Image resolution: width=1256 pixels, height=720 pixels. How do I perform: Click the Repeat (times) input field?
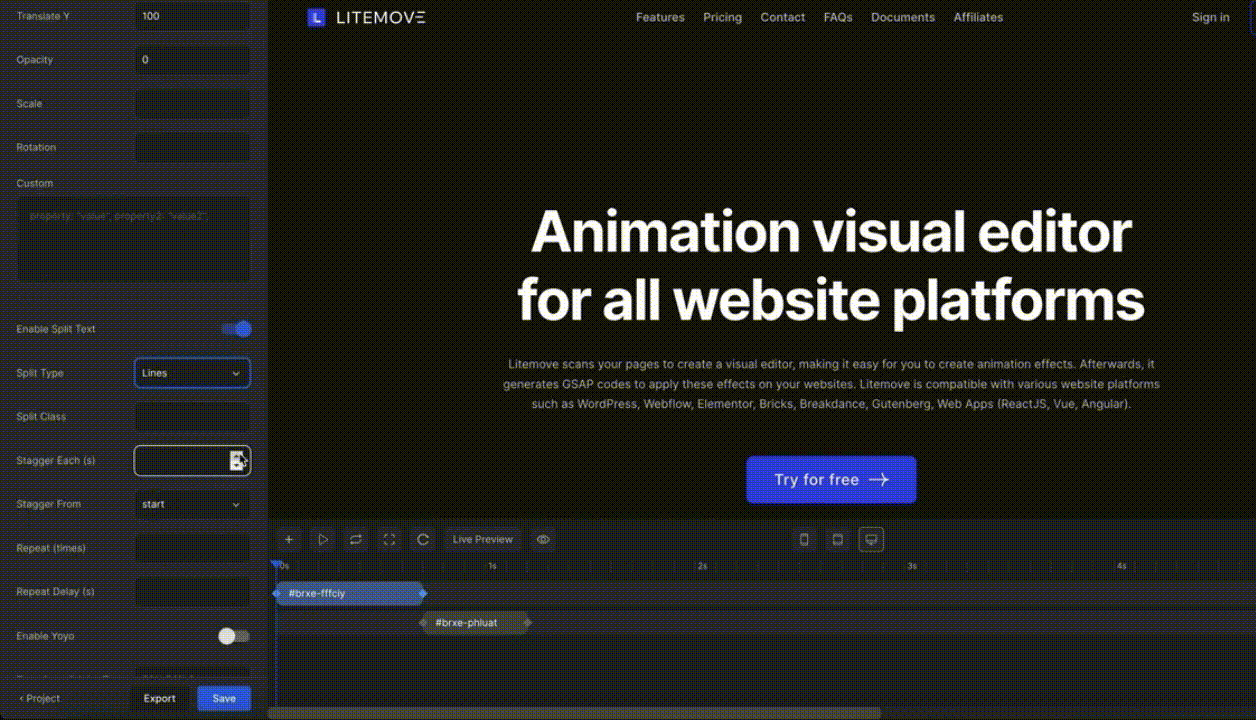[x=192, y=548]
